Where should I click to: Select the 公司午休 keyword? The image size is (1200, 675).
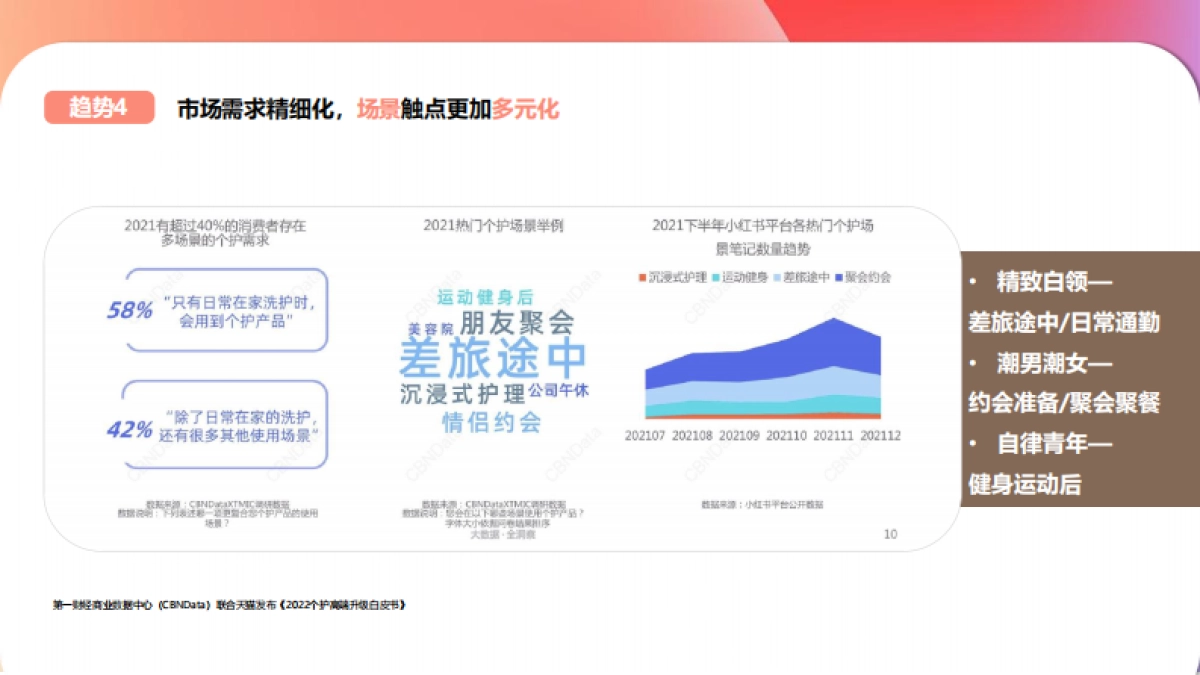[558, 390]
